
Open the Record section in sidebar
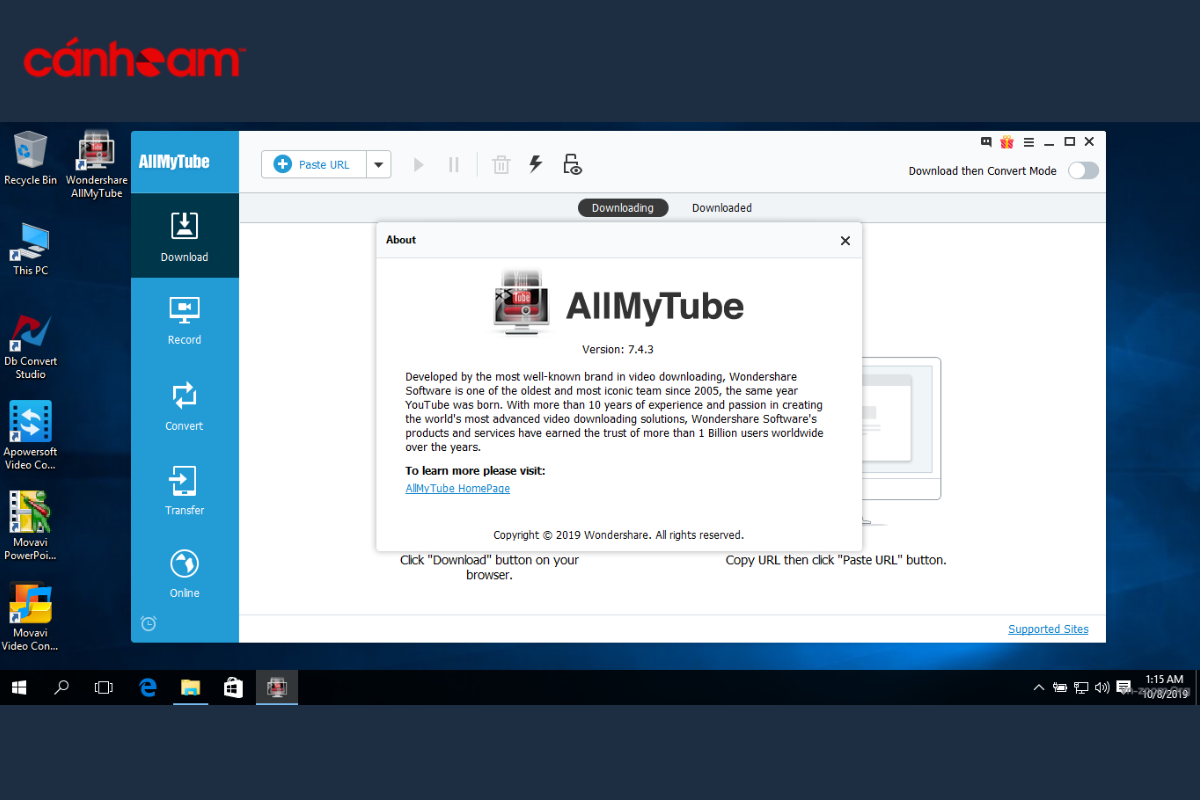(184, 320)
